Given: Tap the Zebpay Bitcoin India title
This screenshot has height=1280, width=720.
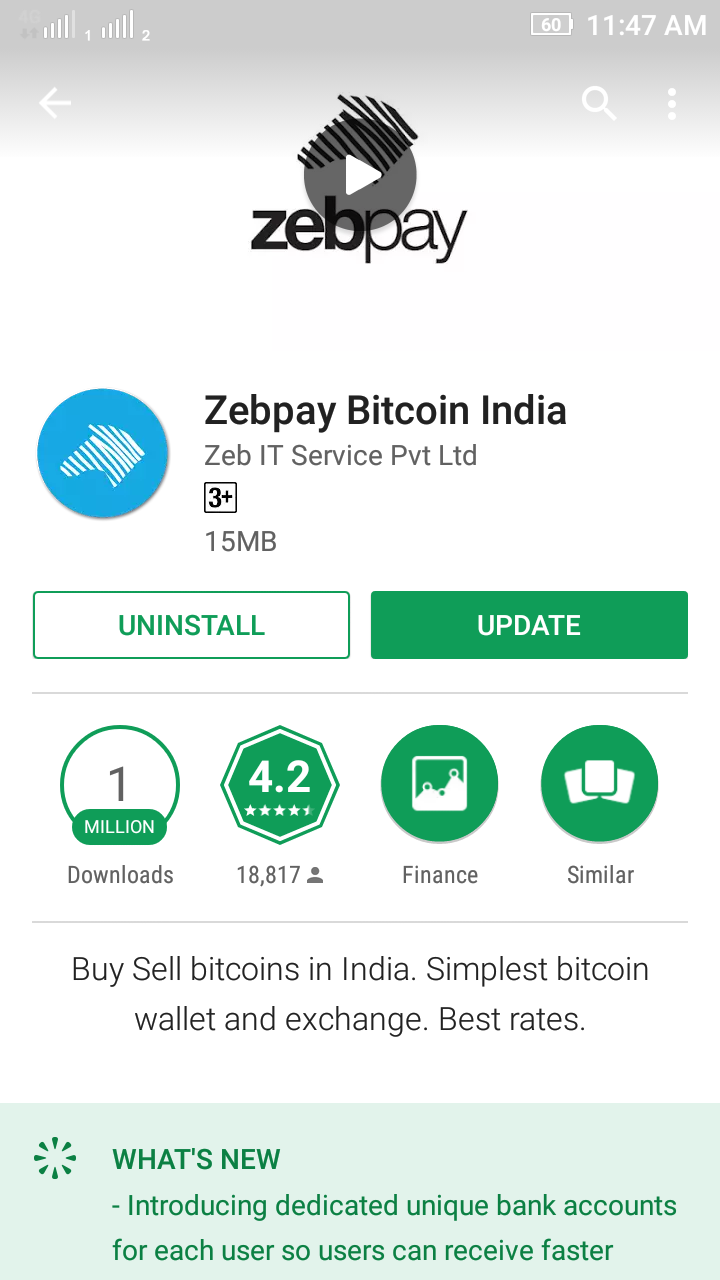Looking at the screenshot, I should point(385,411).
